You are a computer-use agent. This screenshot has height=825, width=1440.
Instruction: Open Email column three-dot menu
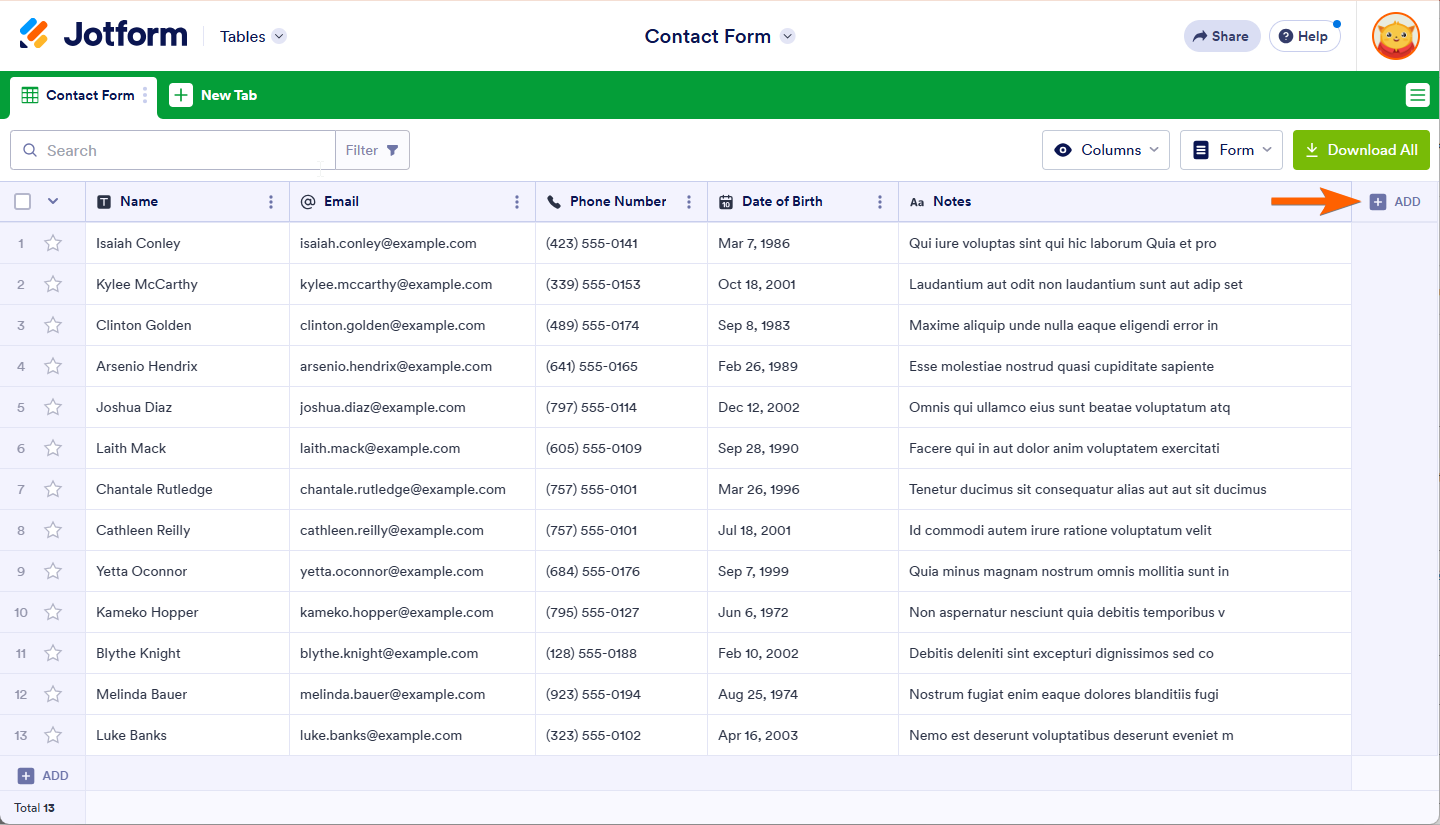pos(517,202)
